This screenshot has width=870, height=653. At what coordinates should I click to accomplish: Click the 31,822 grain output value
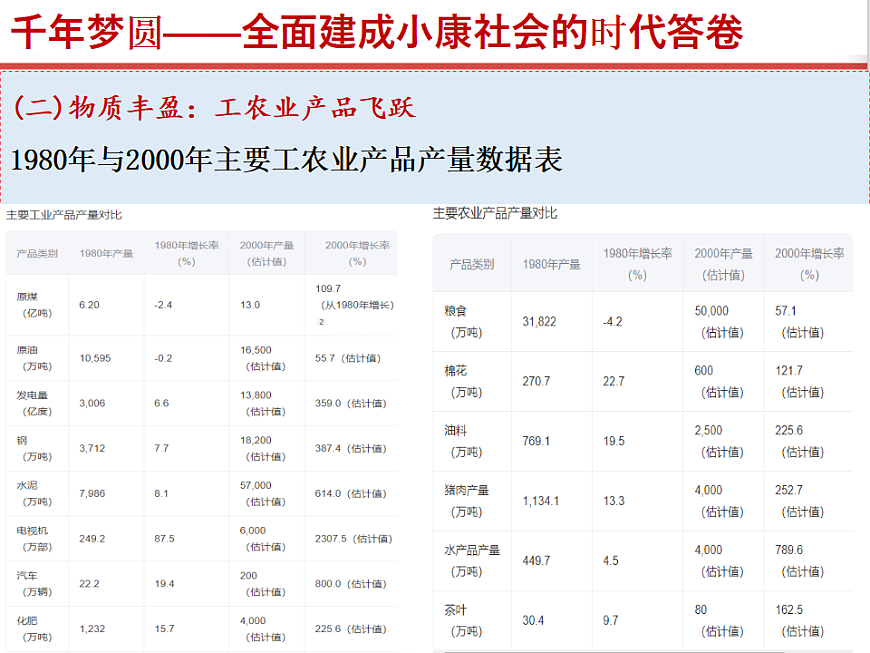coord(539,322)
